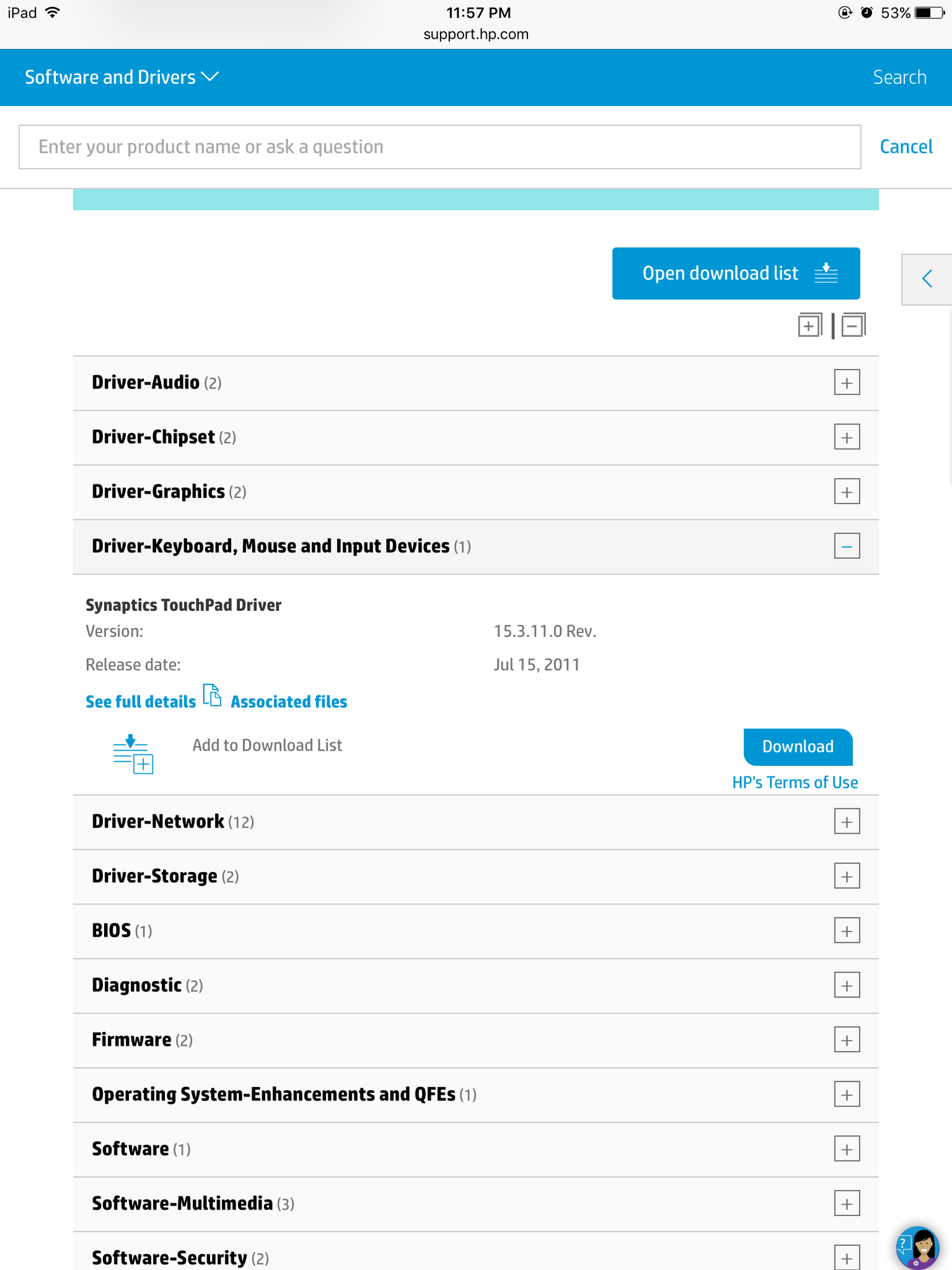Download the Synaptics TouchPad Driver
The image size is (952, 1270).
tap(797, 746)
